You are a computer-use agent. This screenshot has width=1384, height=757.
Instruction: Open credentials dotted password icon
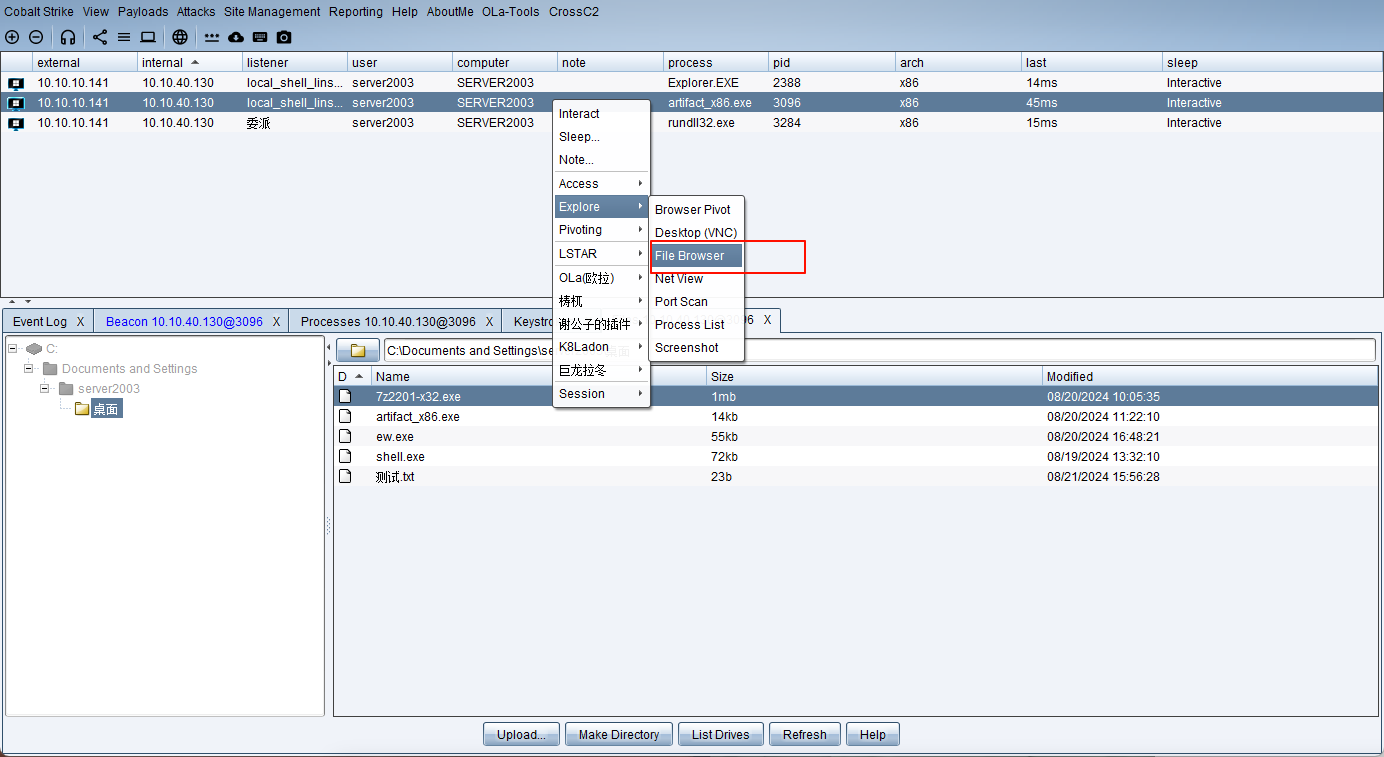(212, 37)
